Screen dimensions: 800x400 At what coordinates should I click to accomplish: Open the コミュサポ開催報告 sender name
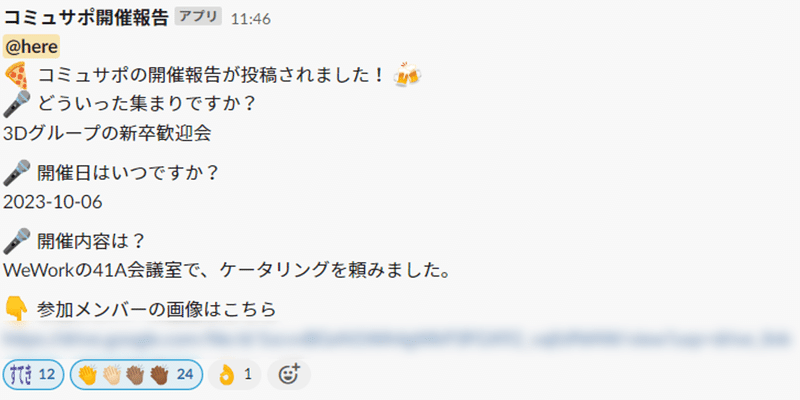[x=86, y=18]
